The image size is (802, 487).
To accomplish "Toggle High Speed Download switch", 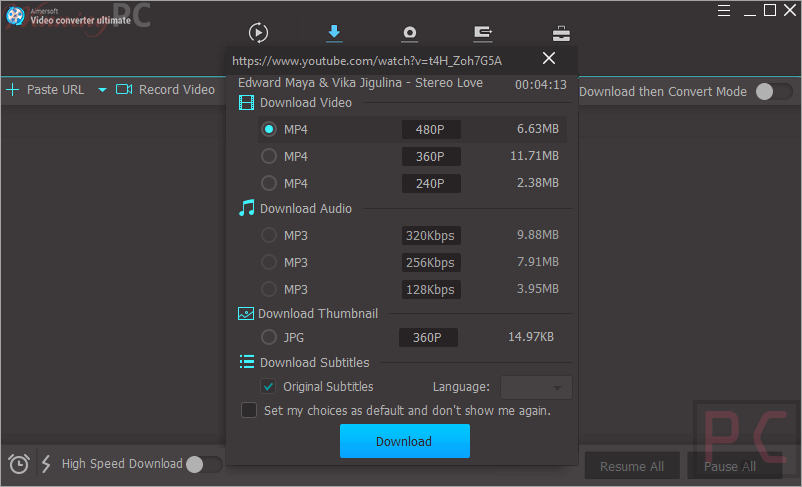I will 204,464.
